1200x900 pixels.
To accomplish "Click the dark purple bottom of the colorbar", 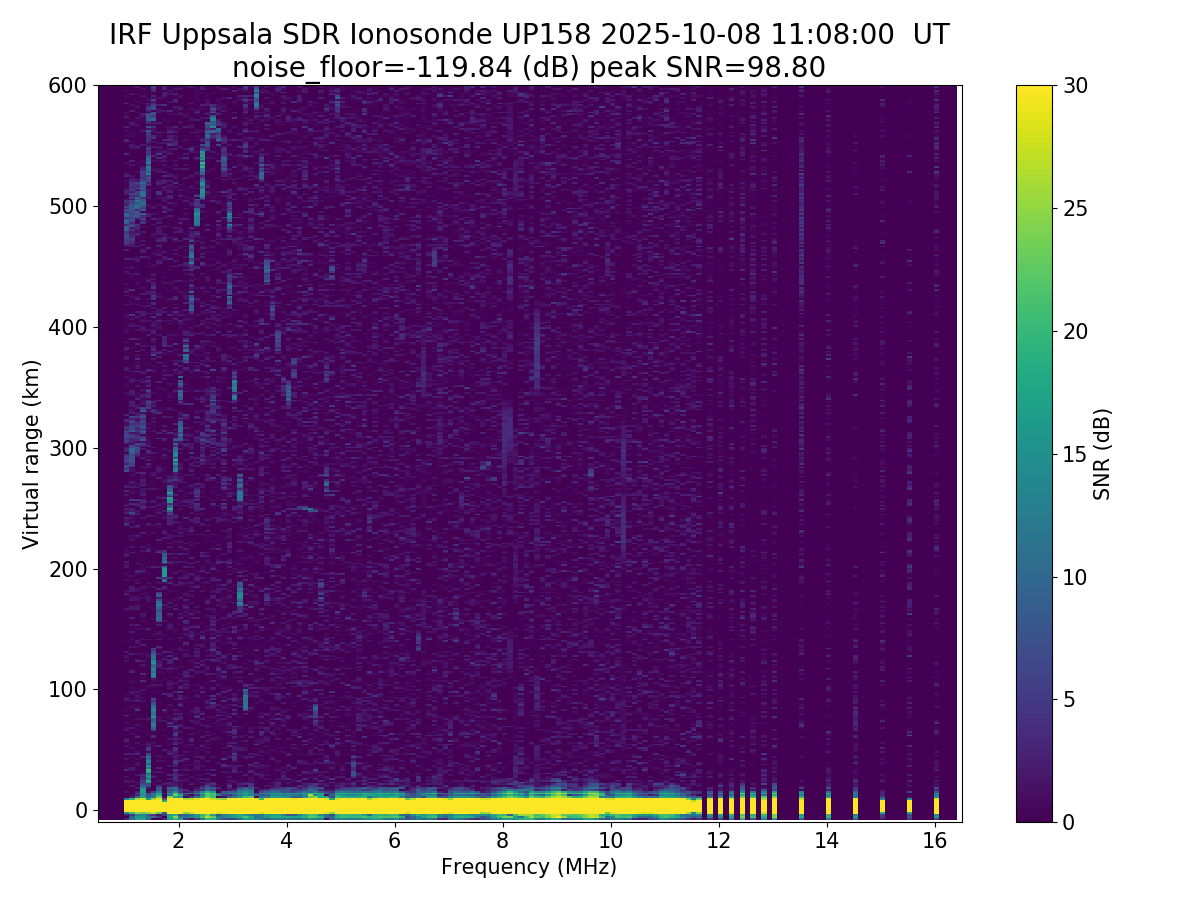I will tap(1034, 815).
